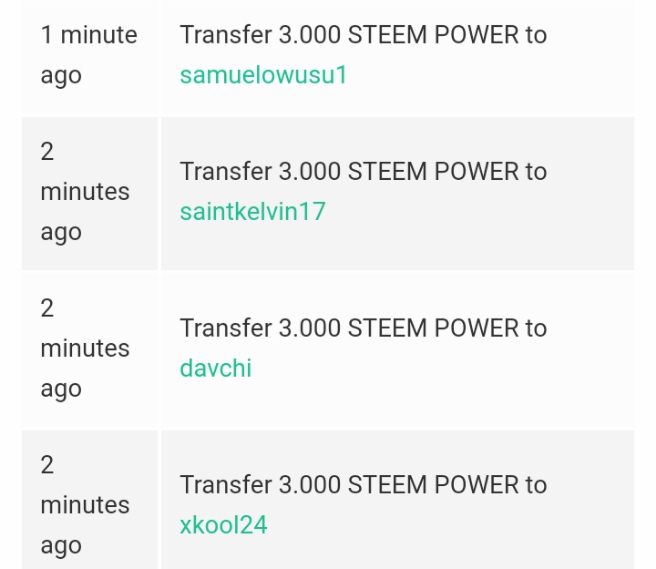Click the word Transfer in saintkelvin17 row
The image size is (656, 569).
tap(226, 171)
